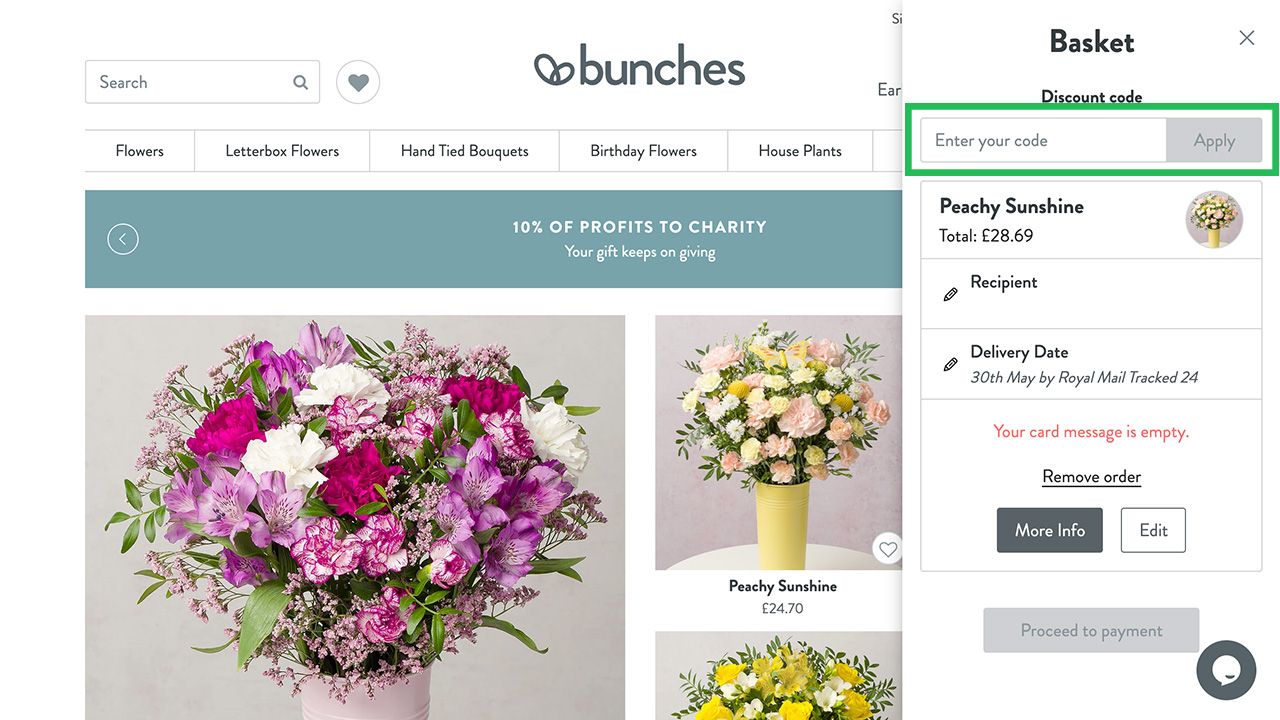Image resolution: width=1280 pixels, height=720 pixels.
Task: Focus the discount code input field
Action: coord(1043,141)
